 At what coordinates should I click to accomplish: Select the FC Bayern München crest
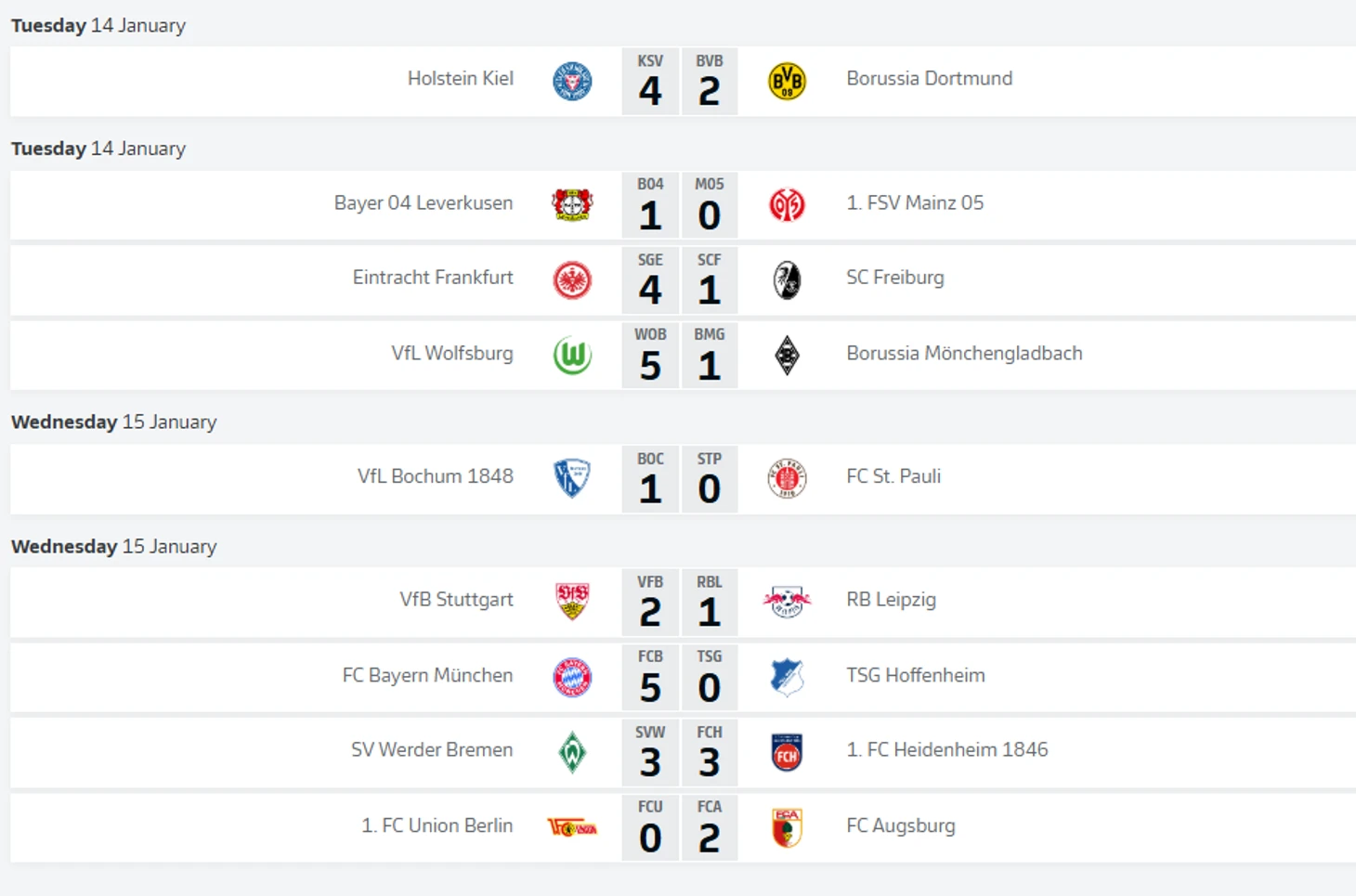[572, 678]
